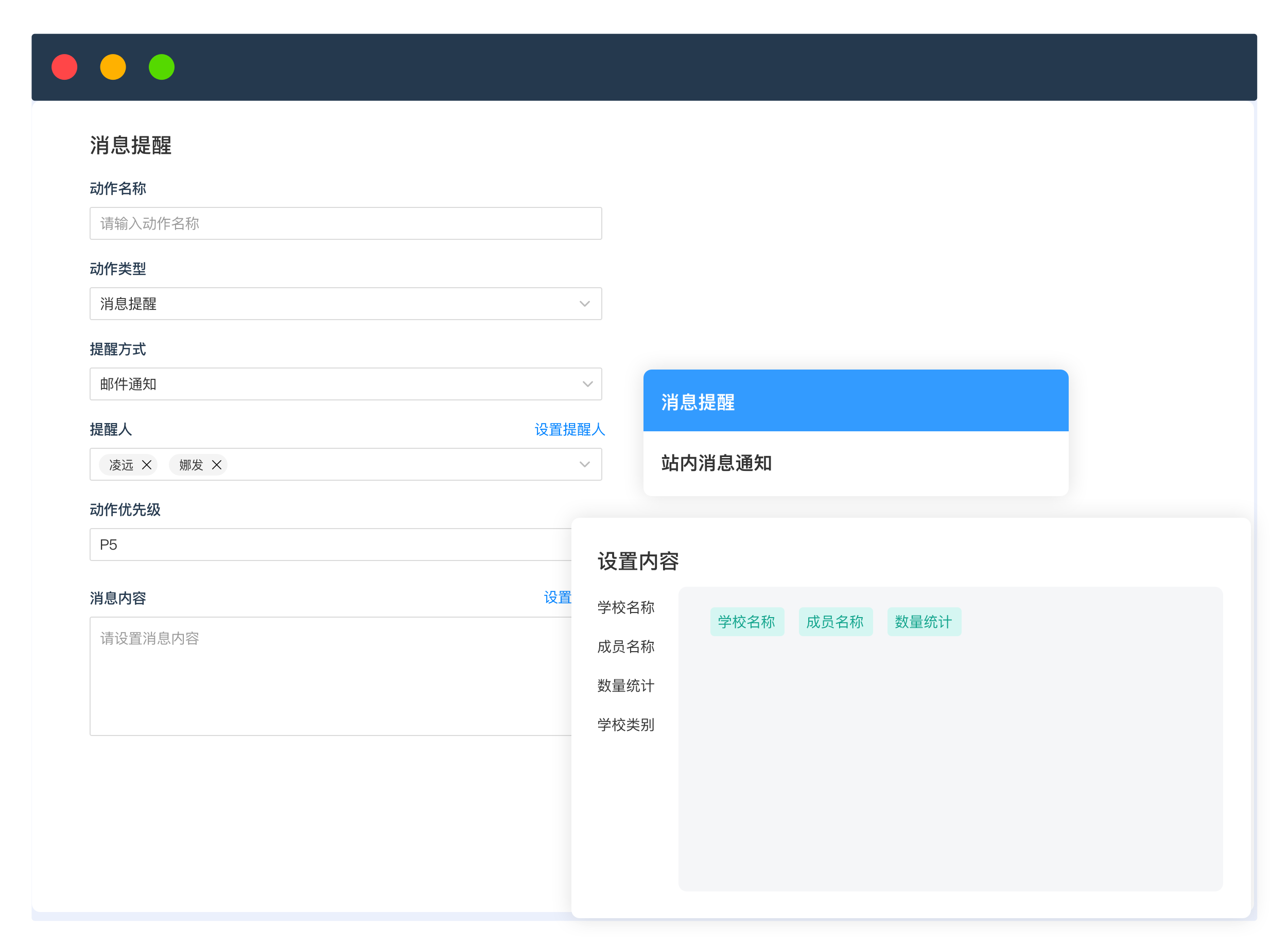
Task: Click the yellow minimize circle
Action: pos(113,67)
